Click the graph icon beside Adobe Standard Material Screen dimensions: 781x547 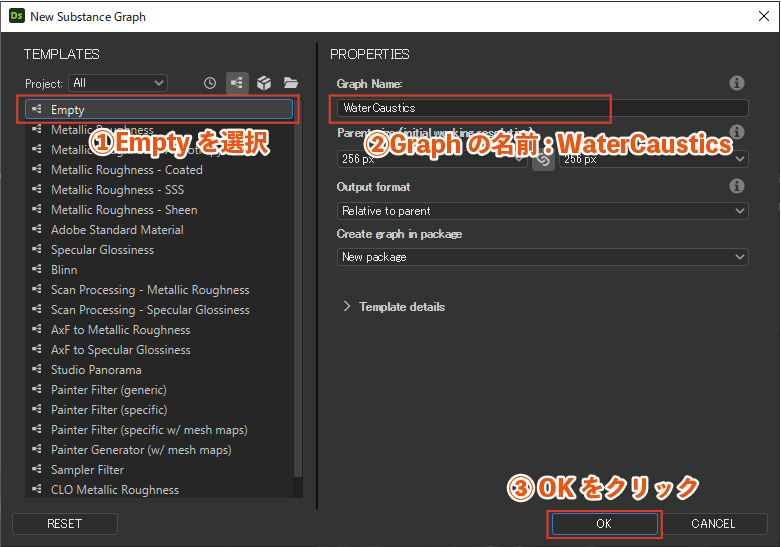coord(37,229)
